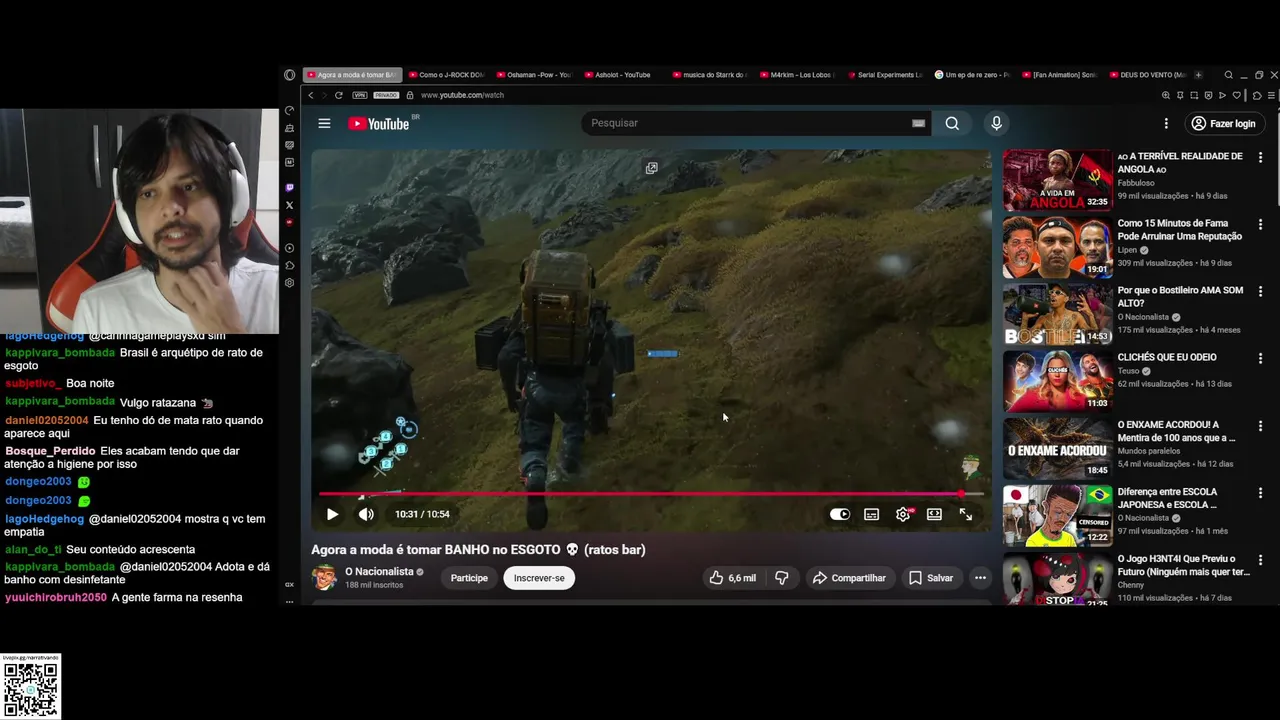This screenshot has height=720, width=1280.
Task: Open options for 'CLICHÊS QUE EU ODEIO' video
Action: (1260, 358)
